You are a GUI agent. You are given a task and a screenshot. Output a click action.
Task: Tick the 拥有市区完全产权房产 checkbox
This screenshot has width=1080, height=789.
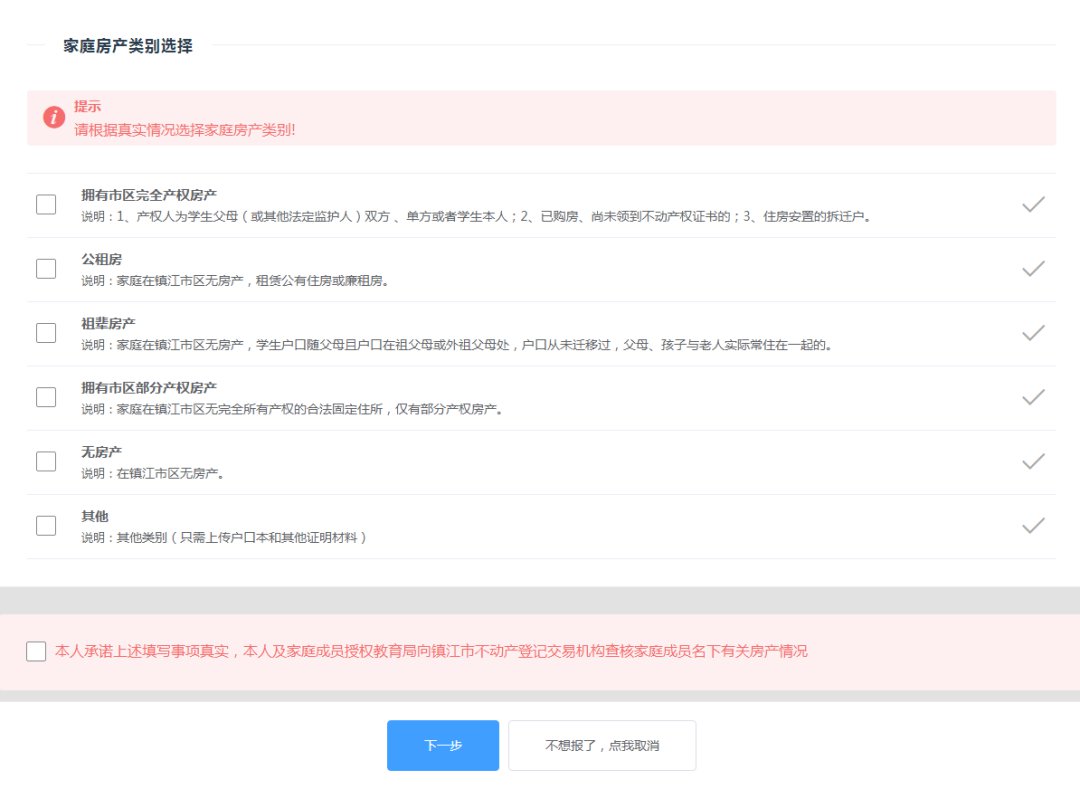[x=46, y=205]
